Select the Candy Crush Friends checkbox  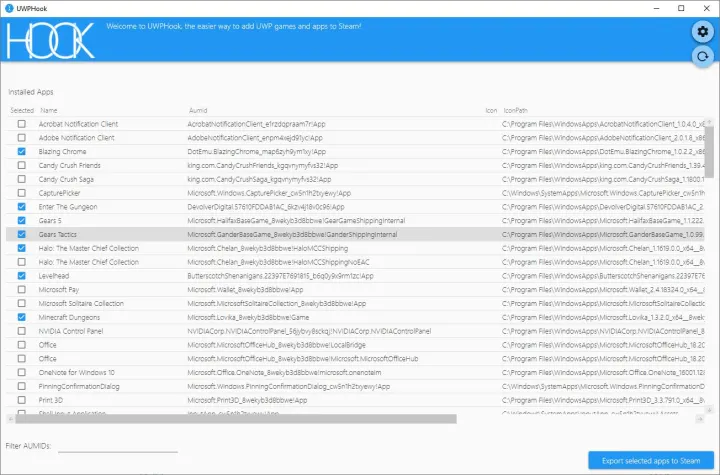click(22, 165)
